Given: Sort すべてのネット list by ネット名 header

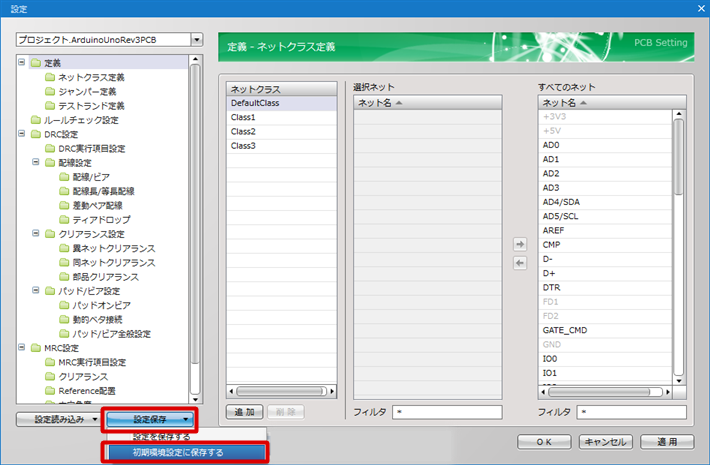Looking at the screenshot, I should 612,103.
